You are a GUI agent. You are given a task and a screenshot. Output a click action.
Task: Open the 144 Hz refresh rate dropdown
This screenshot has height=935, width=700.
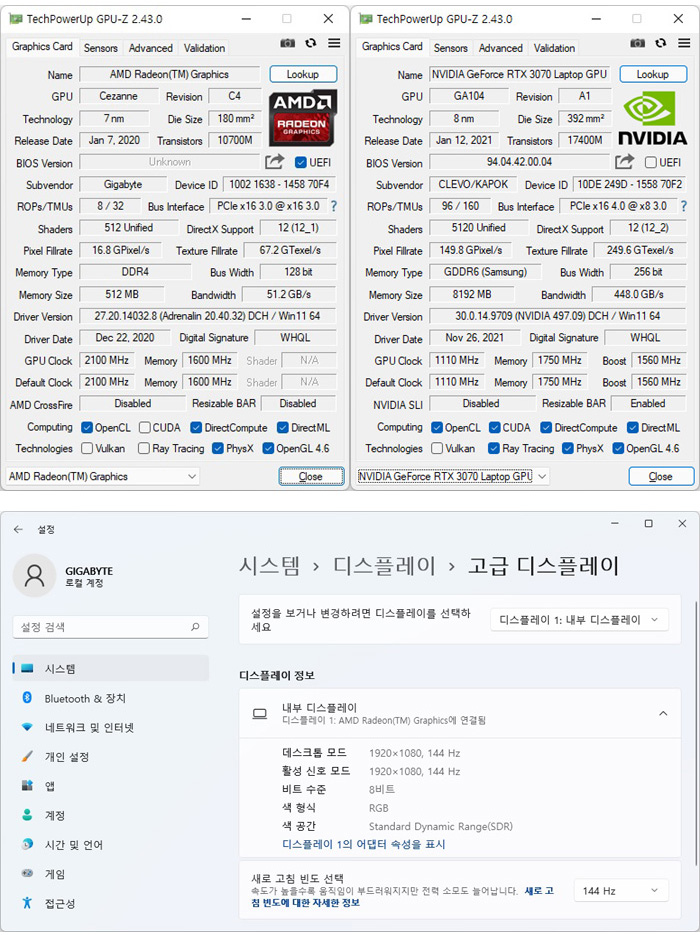621,890
